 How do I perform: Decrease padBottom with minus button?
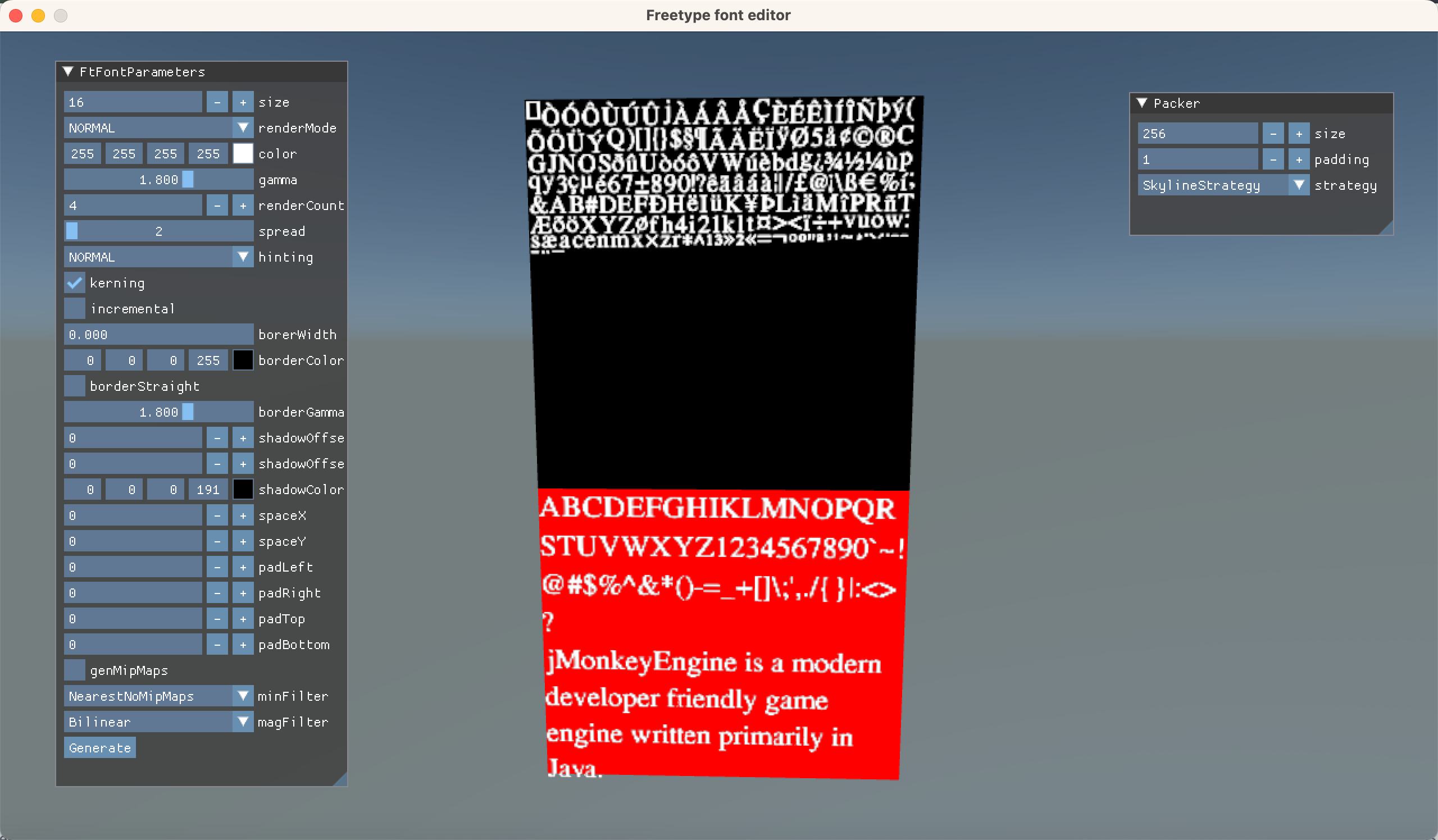click(x=217, y=645)
